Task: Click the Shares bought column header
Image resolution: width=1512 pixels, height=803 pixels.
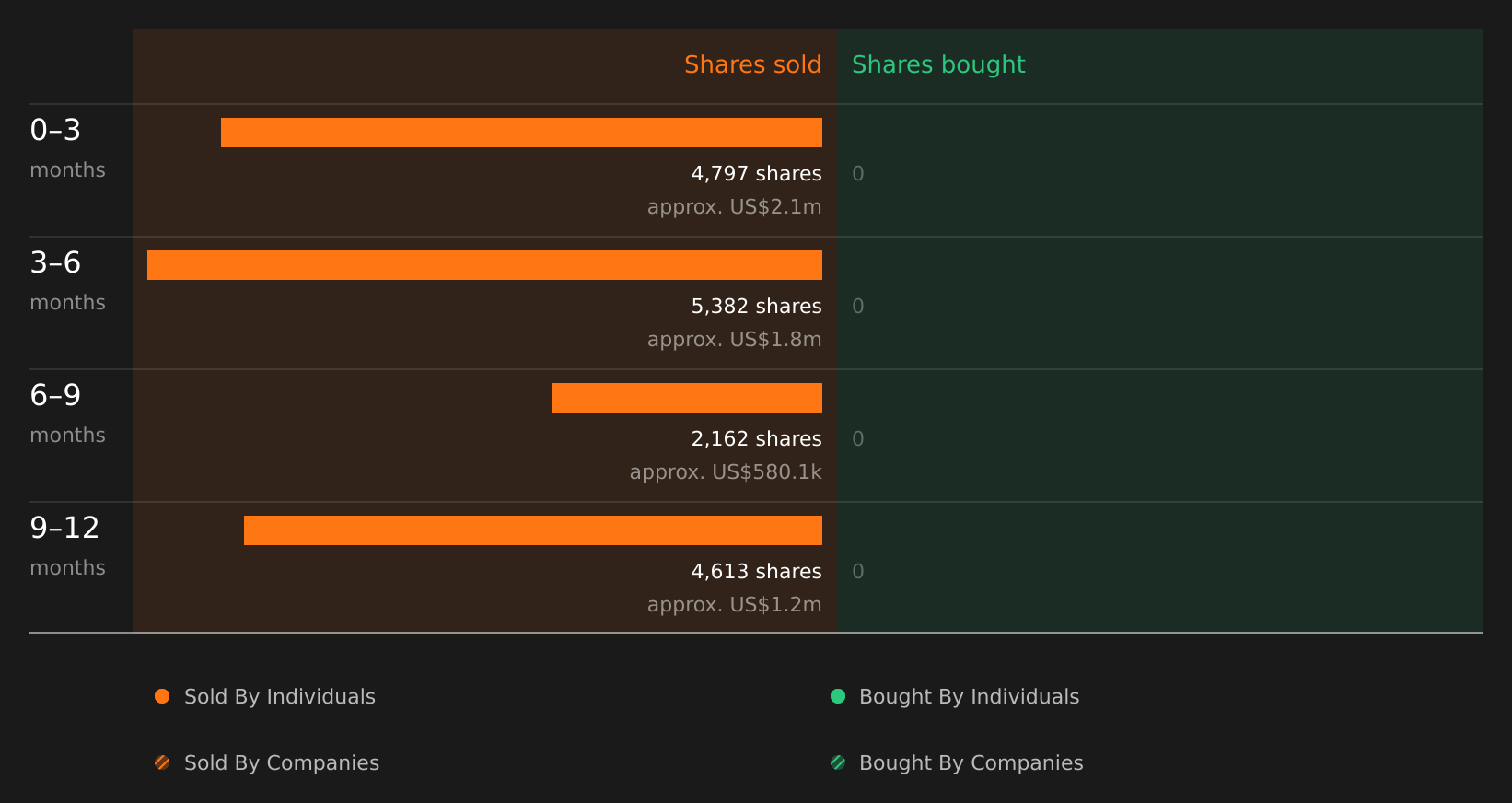Action: [x=938, y=64]
